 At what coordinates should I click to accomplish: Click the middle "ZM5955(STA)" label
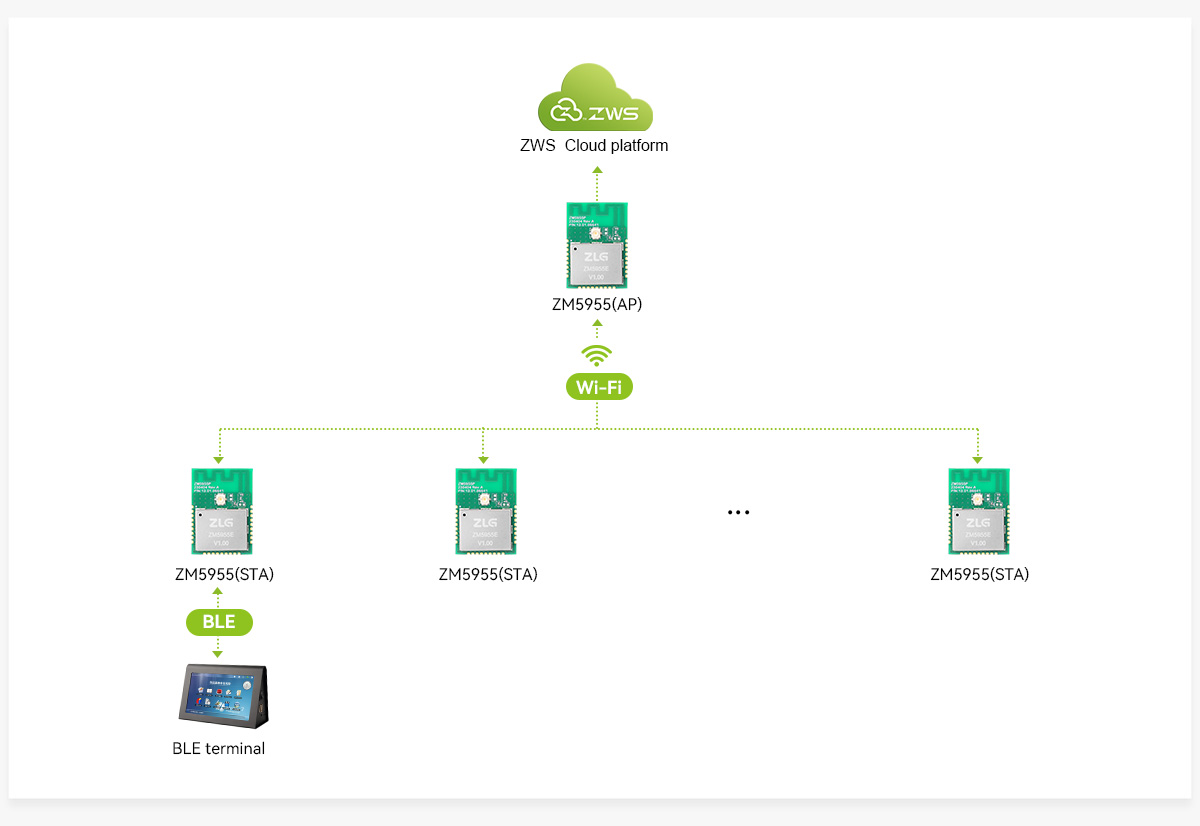488,575
